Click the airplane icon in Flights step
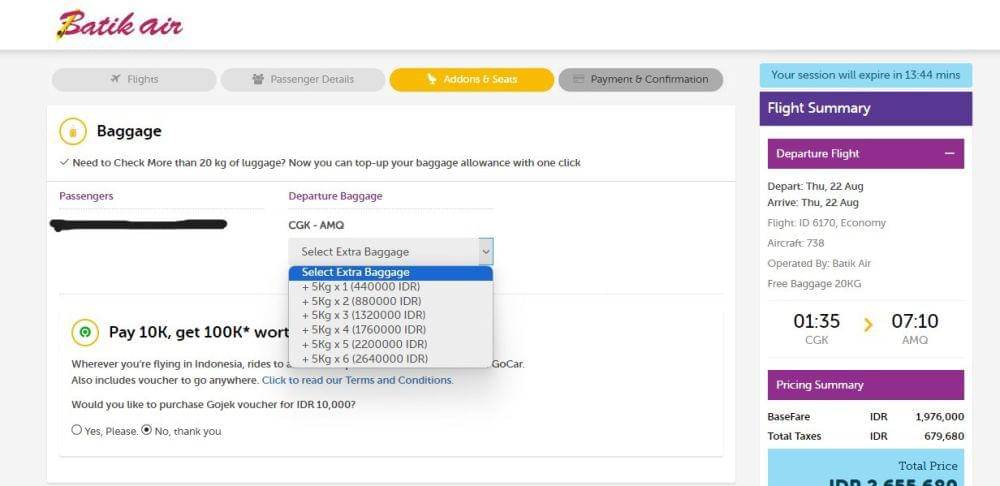 tap(116, 79)
